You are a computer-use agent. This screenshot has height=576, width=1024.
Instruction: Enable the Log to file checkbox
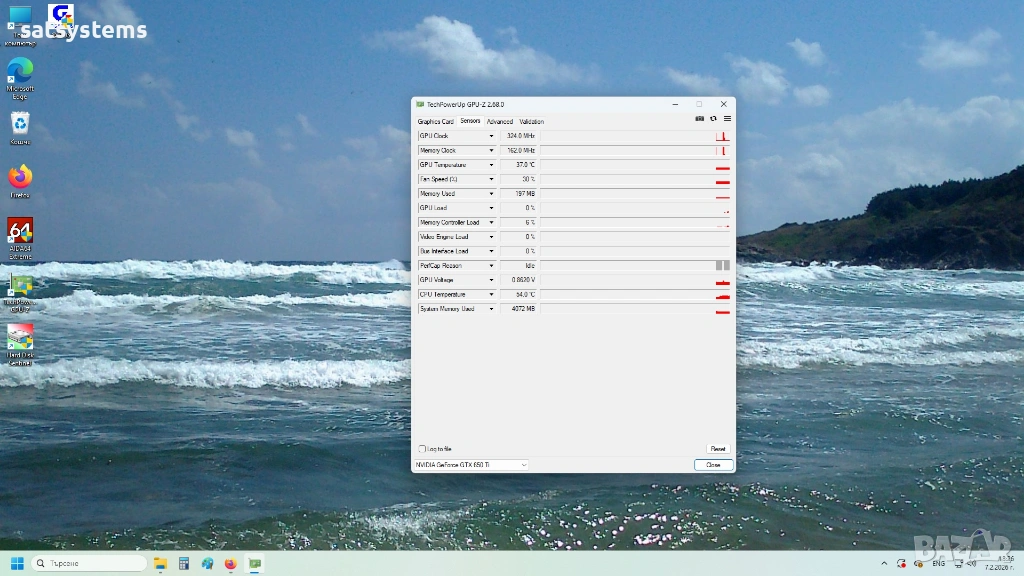[423, 449]
